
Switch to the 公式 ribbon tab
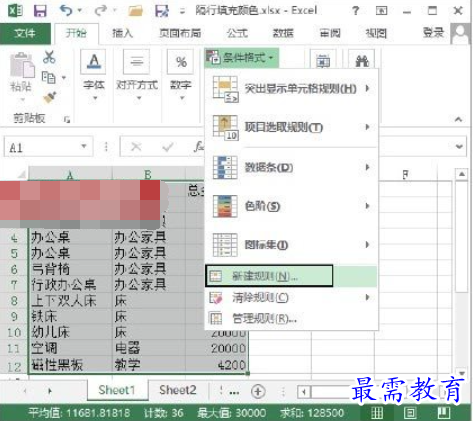click(x=237, y=33)
